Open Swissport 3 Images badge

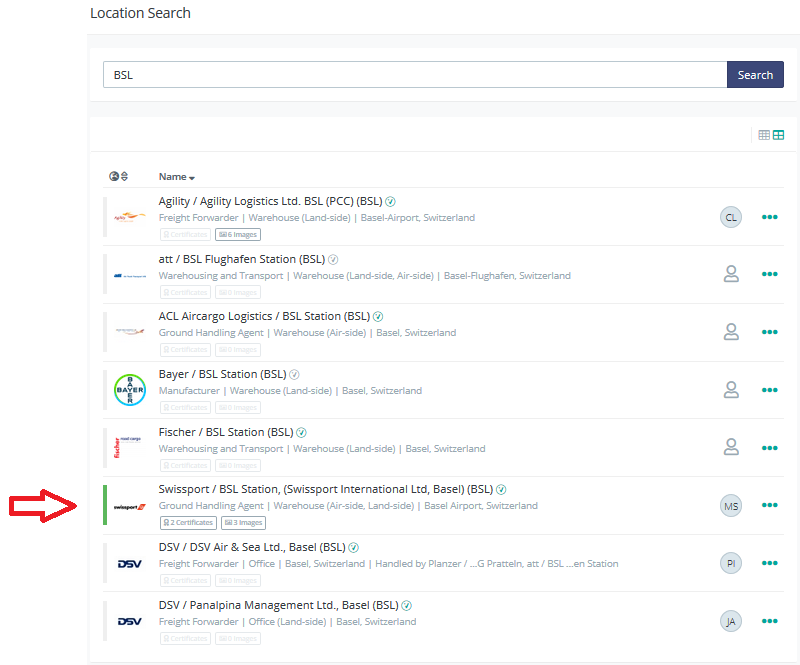tap(243, 523)
